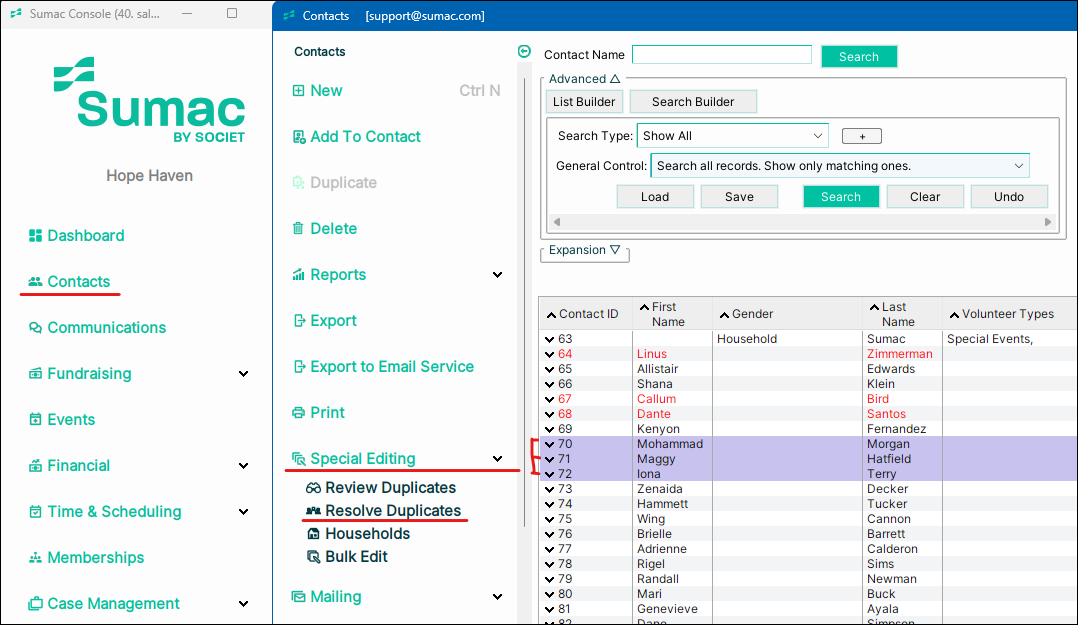This screenshot has height=625, width=1078.
Task: Click the Memberships icon
Action: 35,558
